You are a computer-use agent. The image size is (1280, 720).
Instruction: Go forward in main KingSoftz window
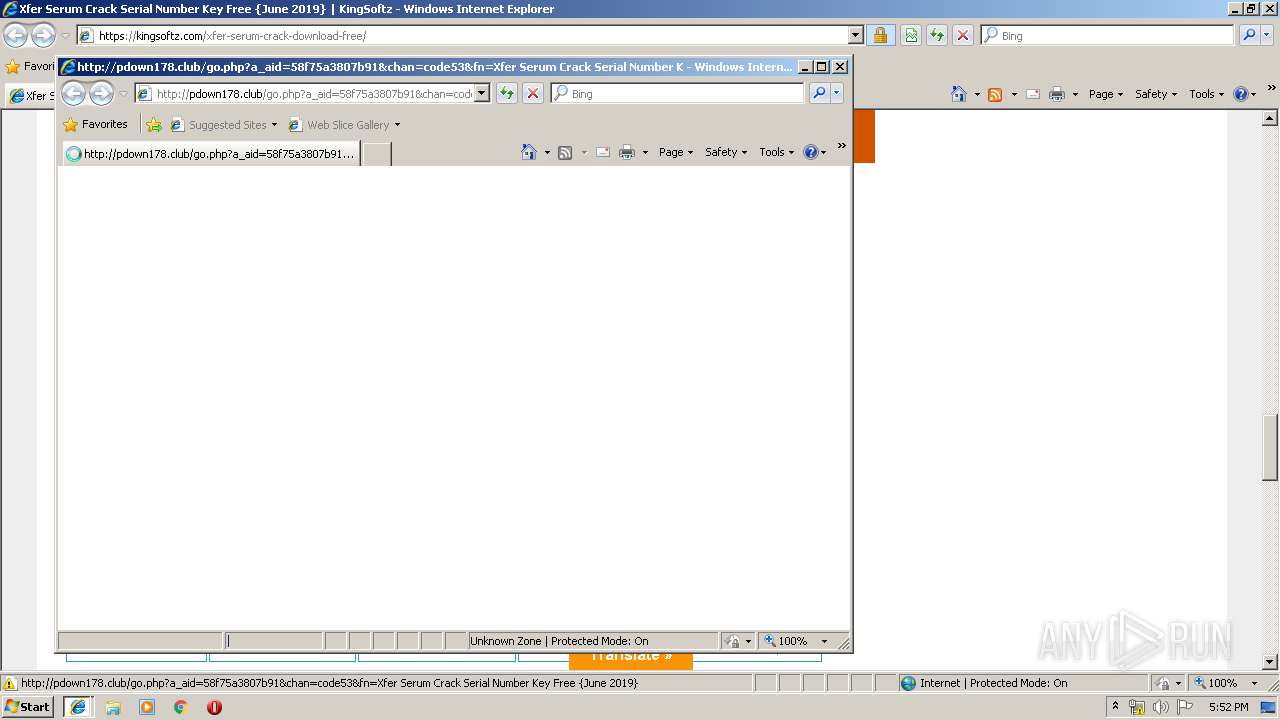point(43,35)
